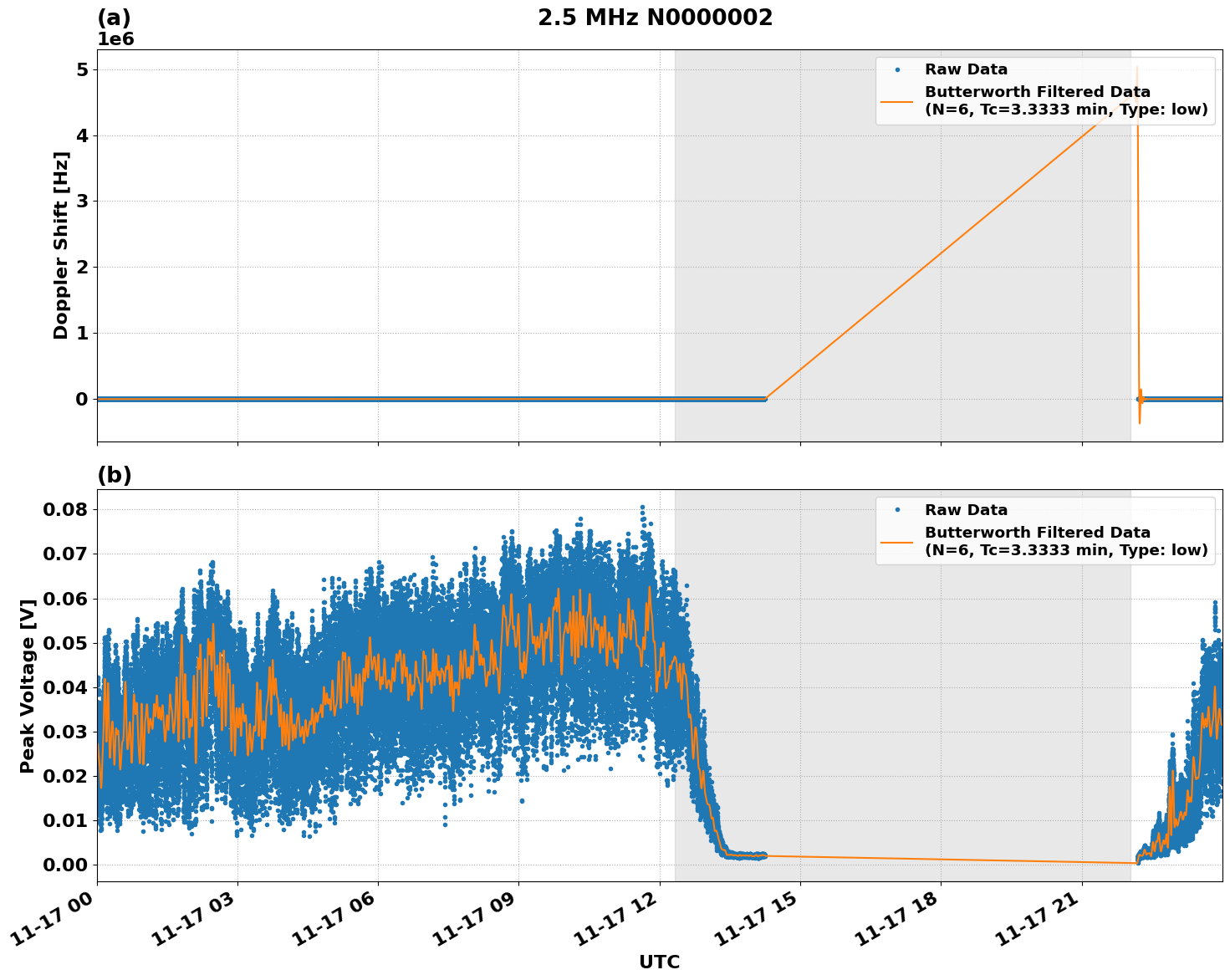Image resolution: width=1230 pixels, height=980 pixels.
Task: Click the blue Raw Data marker in panel (b) legend
Action: point(897,510)
